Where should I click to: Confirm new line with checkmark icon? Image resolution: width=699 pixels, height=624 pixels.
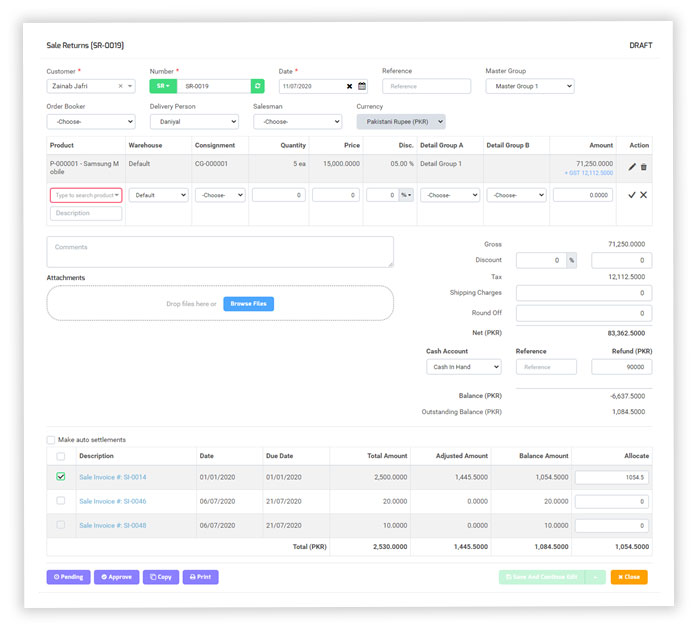click(x=632, y=195)
